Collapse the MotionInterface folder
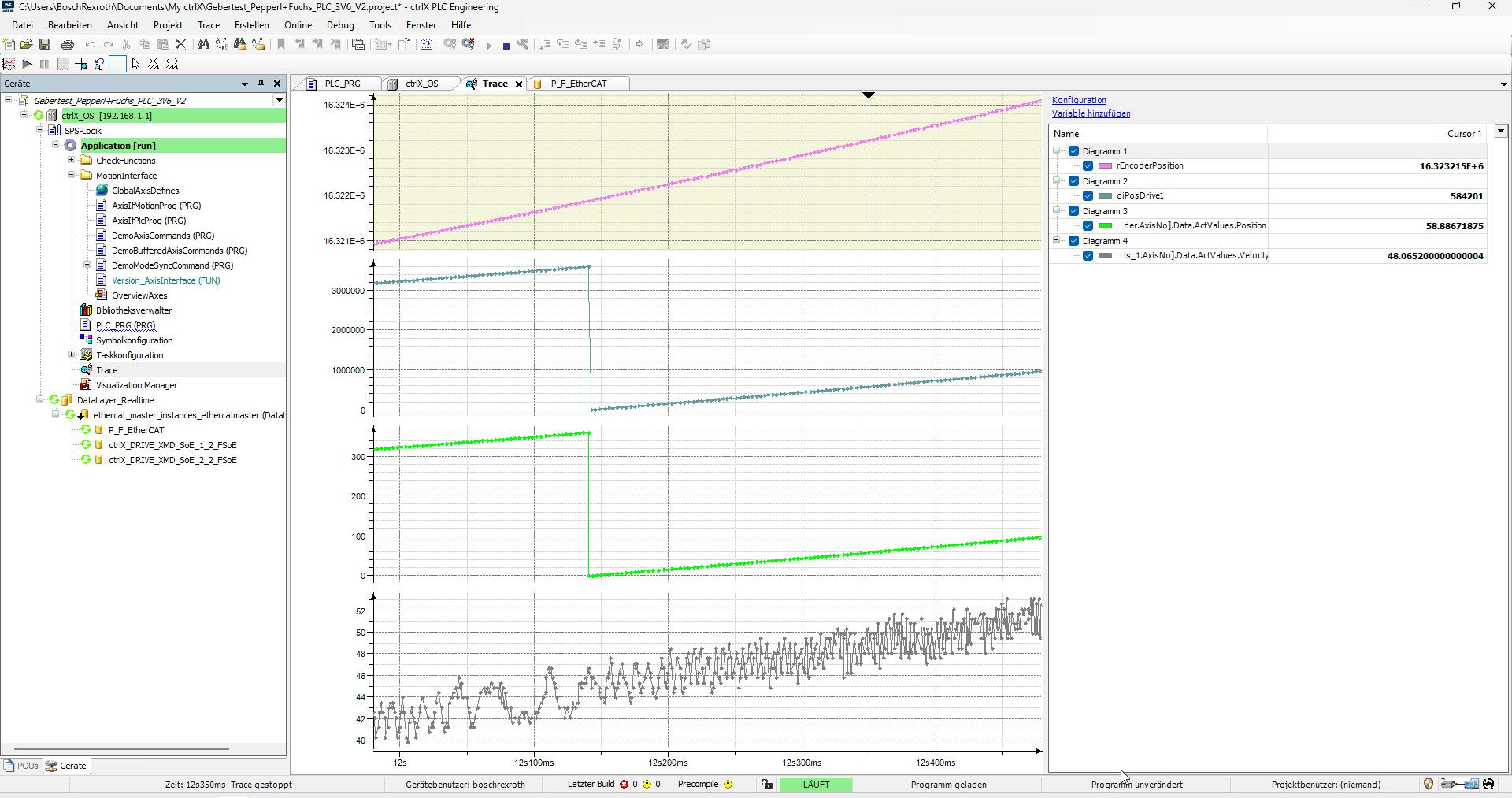This screenshot has width=1512, height=798. 72,176
